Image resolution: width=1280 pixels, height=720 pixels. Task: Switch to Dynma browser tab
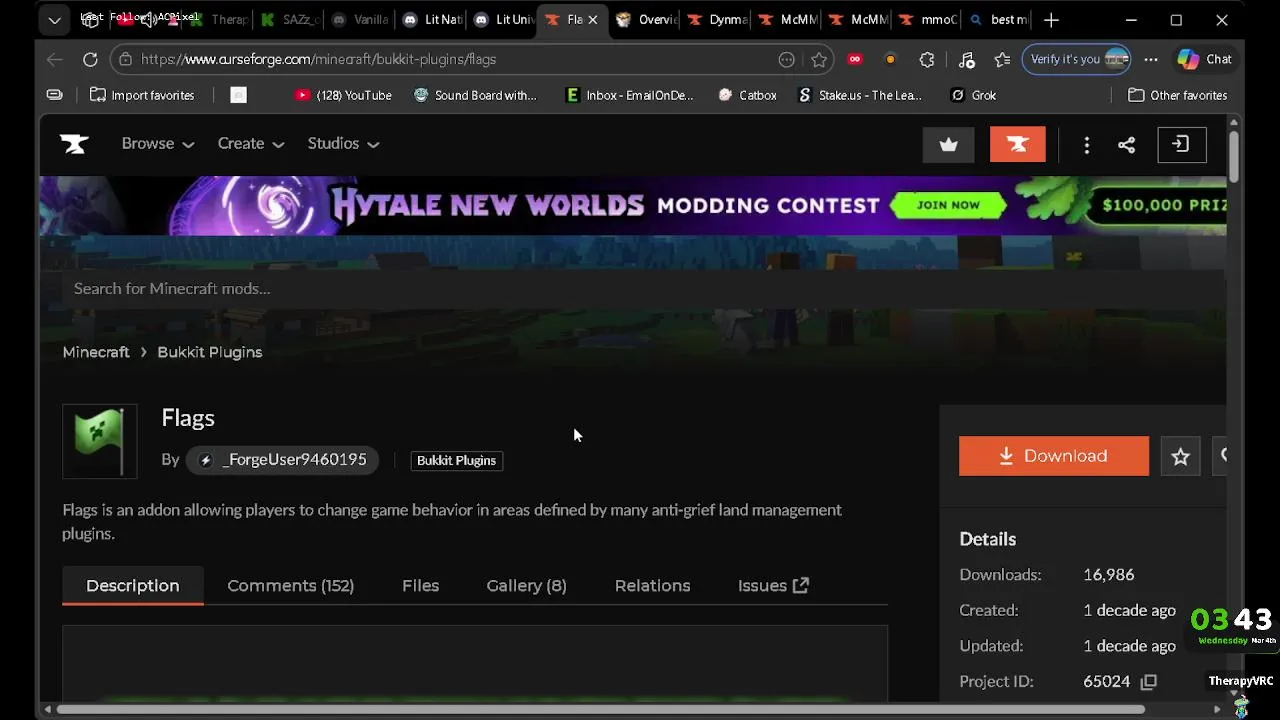(x=717, y=20)
